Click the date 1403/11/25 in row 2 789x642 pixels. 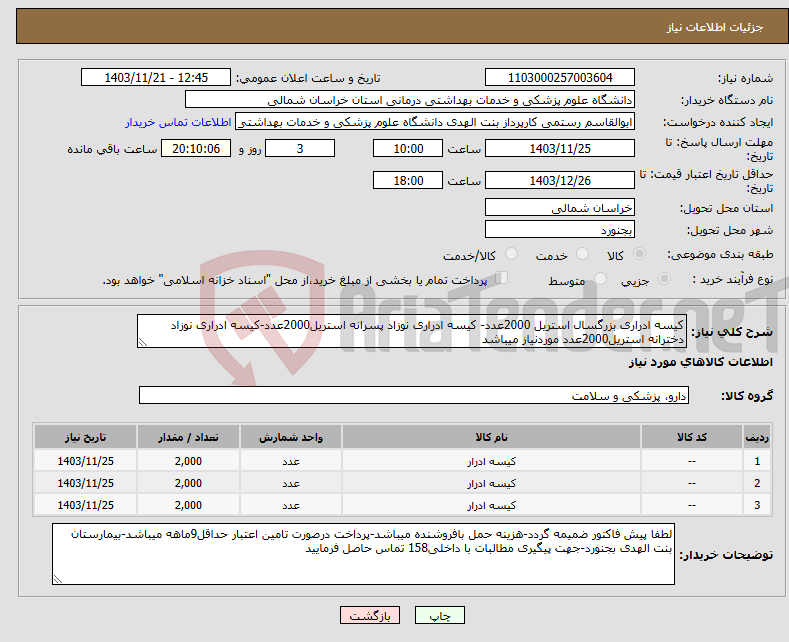[x=86, y=484]
